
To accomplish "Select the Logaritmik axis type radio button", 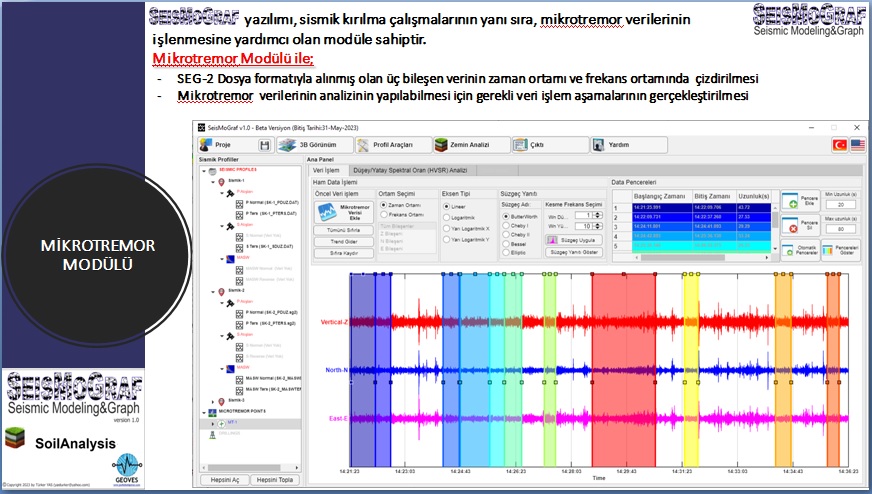I will (x=447, y=218).
